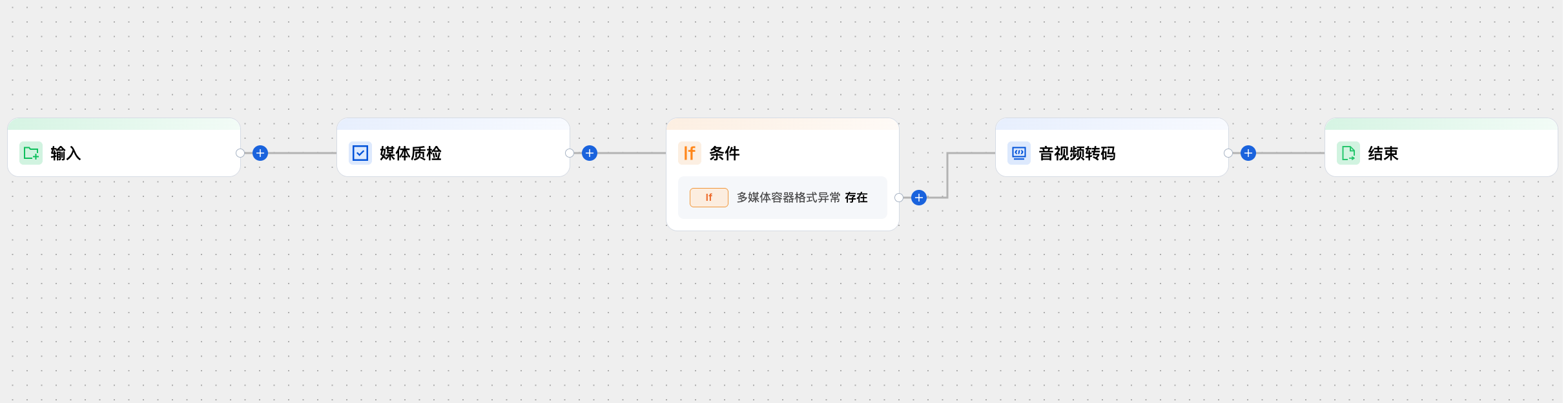Click the 媒体质检 checkmark icon
This screenshot has height=403, width=1568.
click(360, 153)
